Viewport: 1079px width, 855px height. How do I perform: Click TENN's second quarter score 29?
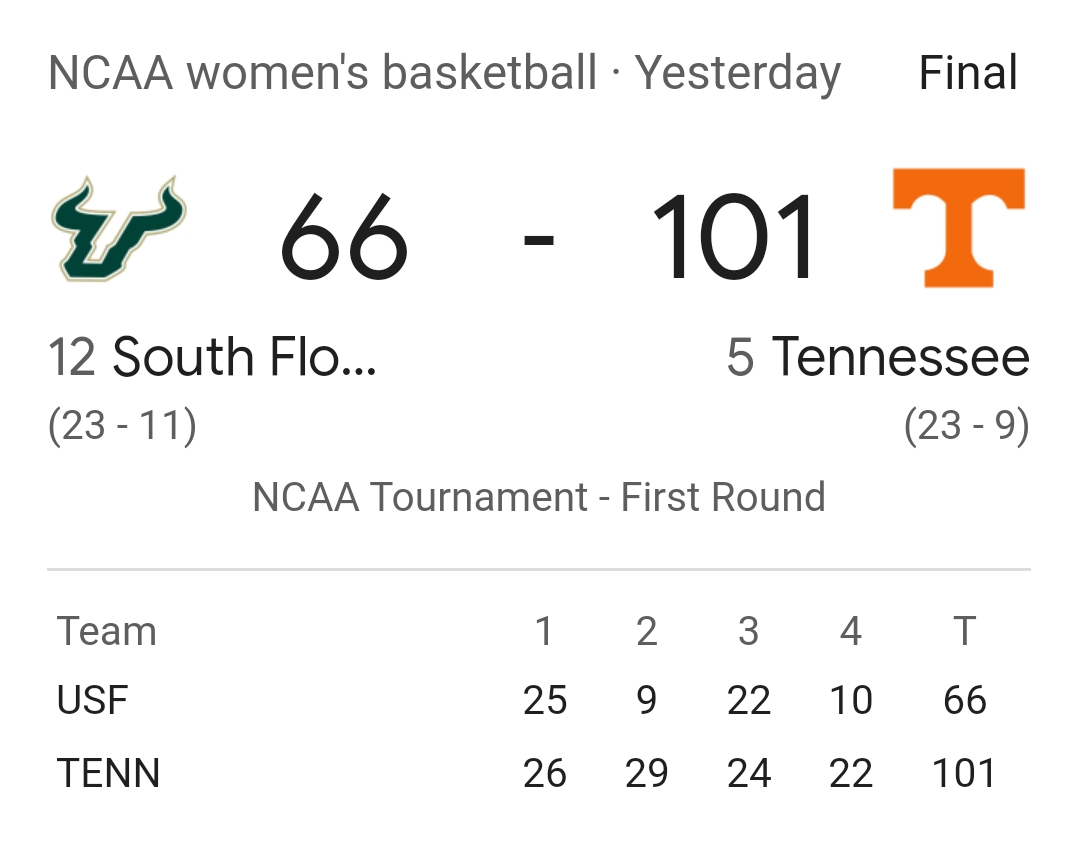pos(647,773)
